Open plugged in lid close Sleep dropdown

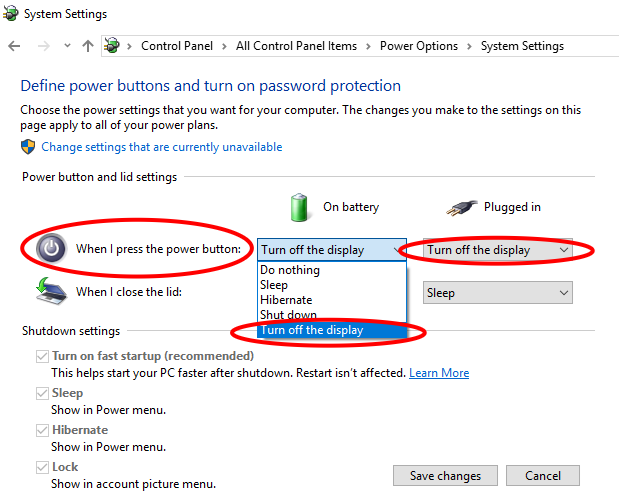pos(497,292)
